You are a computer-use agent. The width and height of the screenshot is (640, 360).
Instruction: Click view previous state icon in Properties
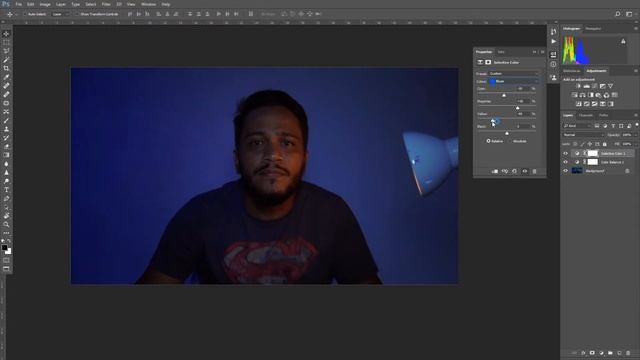[x=505, y=171]
